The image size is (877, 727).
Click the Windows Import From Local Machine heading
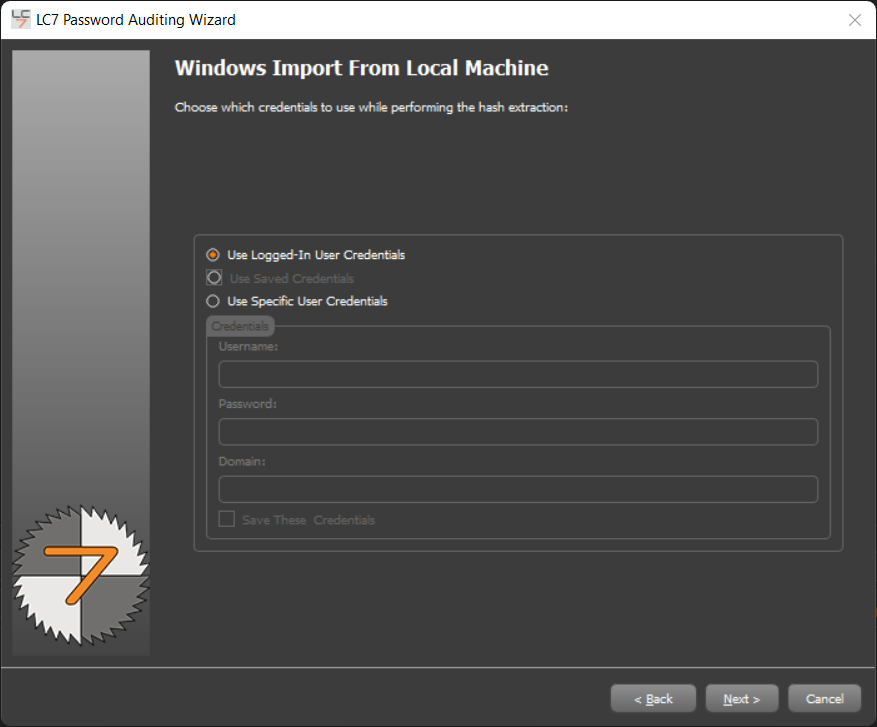361,68
